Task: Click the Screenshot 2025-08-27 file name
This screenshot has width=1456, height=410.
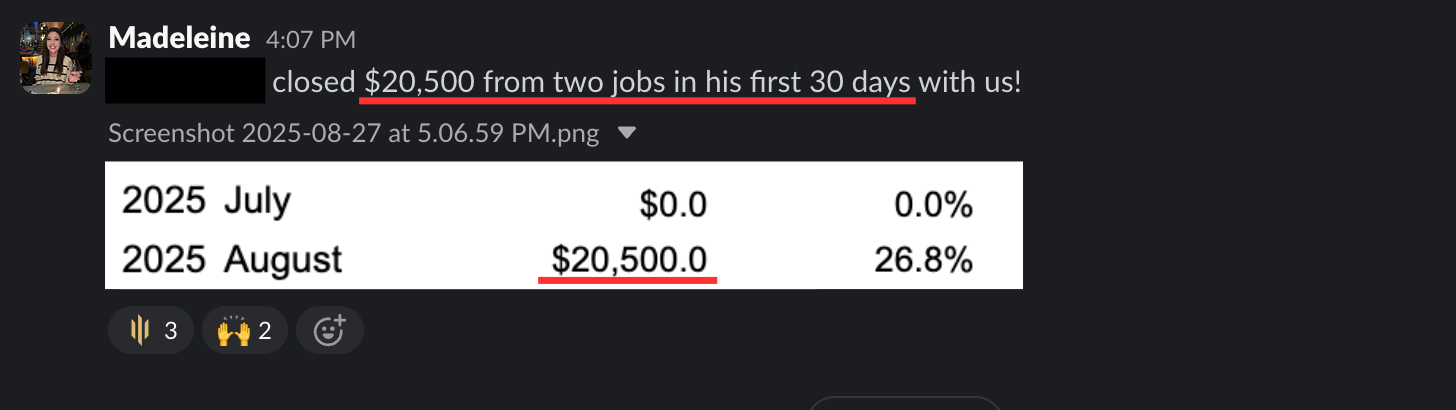Action: point(354,133)
